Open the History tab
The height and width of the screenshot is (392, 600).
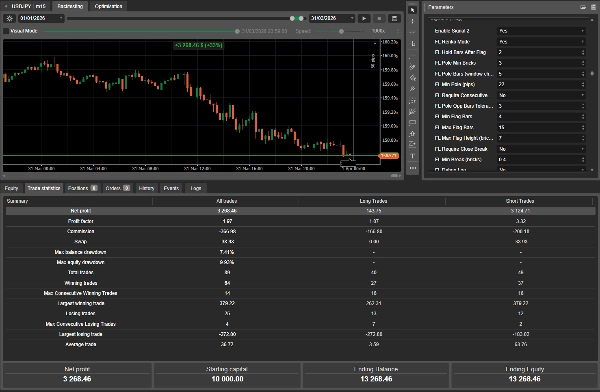(x=146, y=188)
